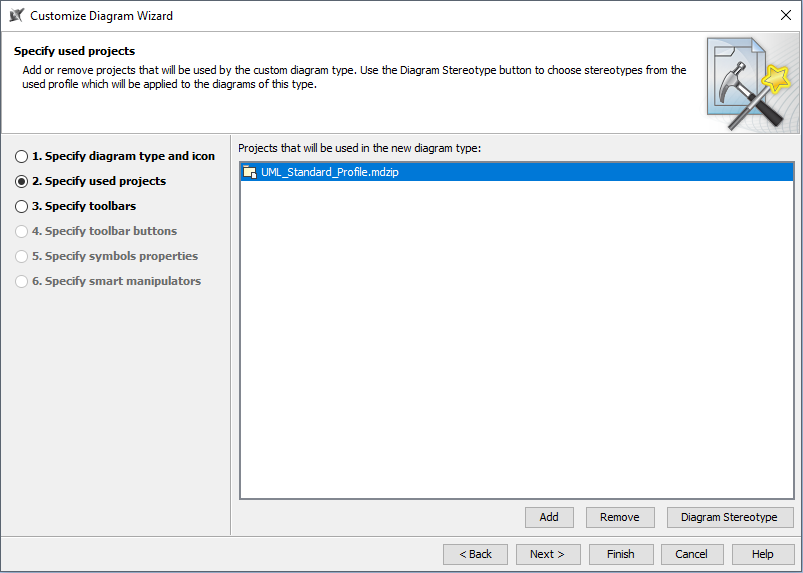Viewport: 803px width, 573px height.
Task: Click the MagicDraw app icon in title bar
Action: tap(17, 15)
